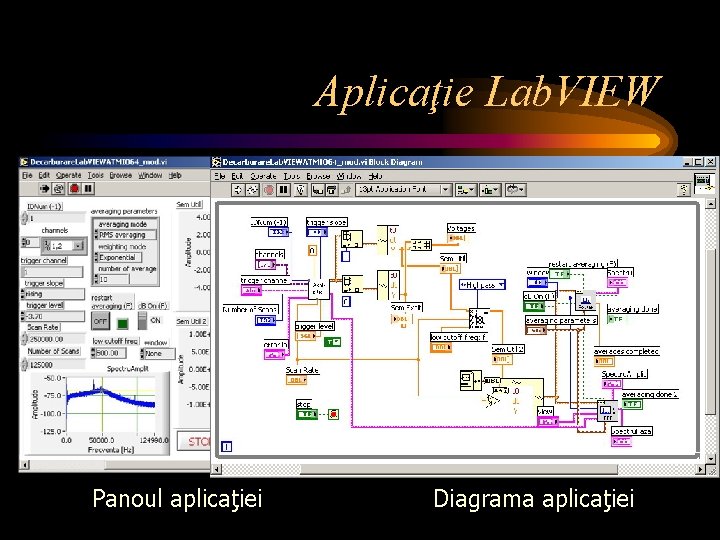Open the Window menu in the Block Diagram window
This screenshot has width=720, height=540.
pos(349,176)
